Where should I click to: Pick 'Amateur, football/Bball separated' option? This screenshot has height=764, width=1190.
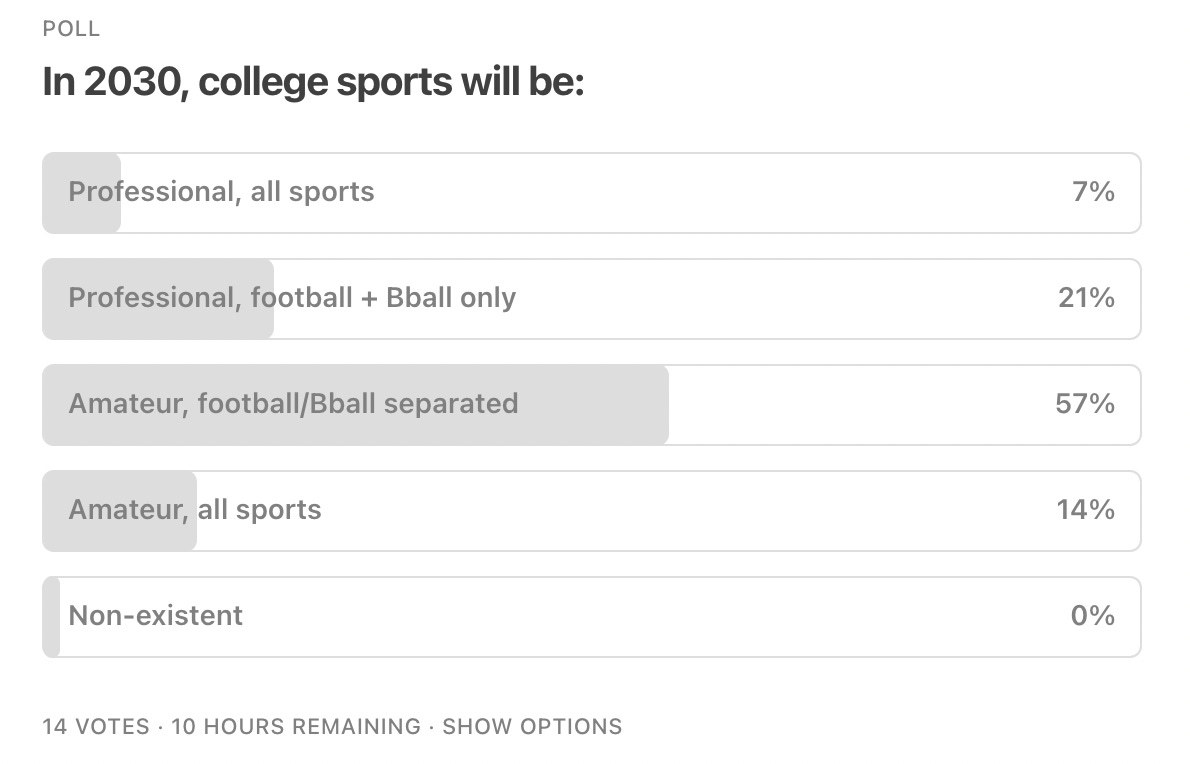tap(591, 405)
